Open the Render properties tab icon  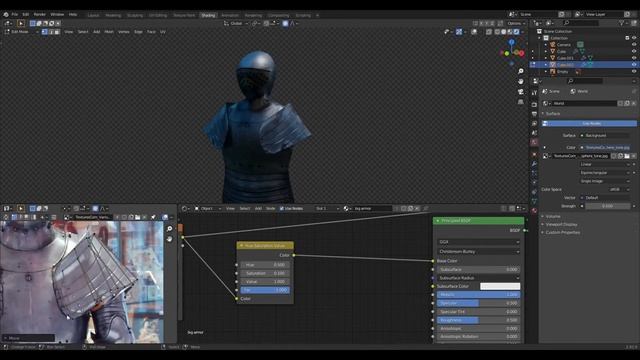pyautogui.click(x=534, y=104)
